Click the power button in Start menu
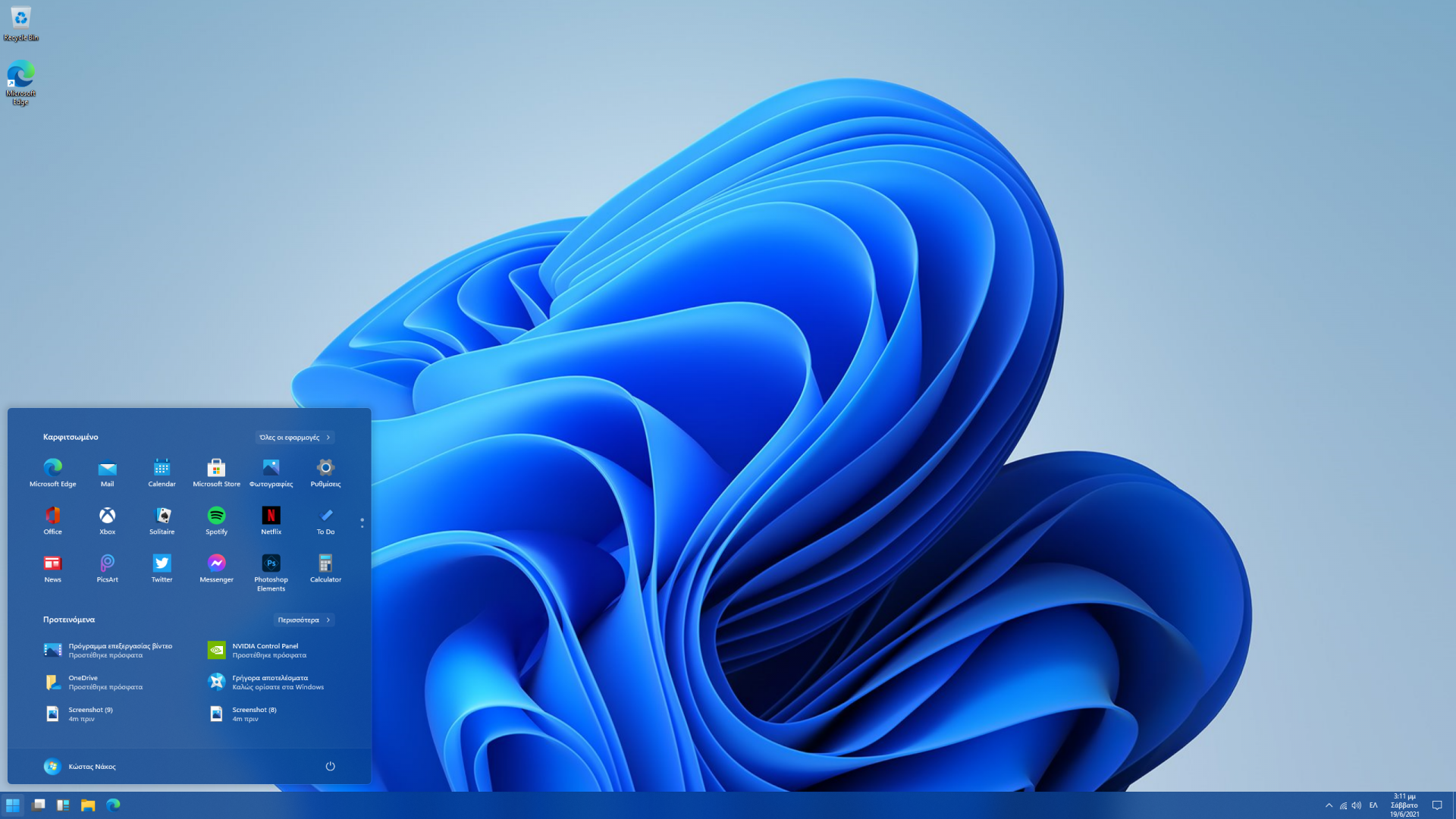The height and width of the screenshot is (819, 1456). coord(330,767)
